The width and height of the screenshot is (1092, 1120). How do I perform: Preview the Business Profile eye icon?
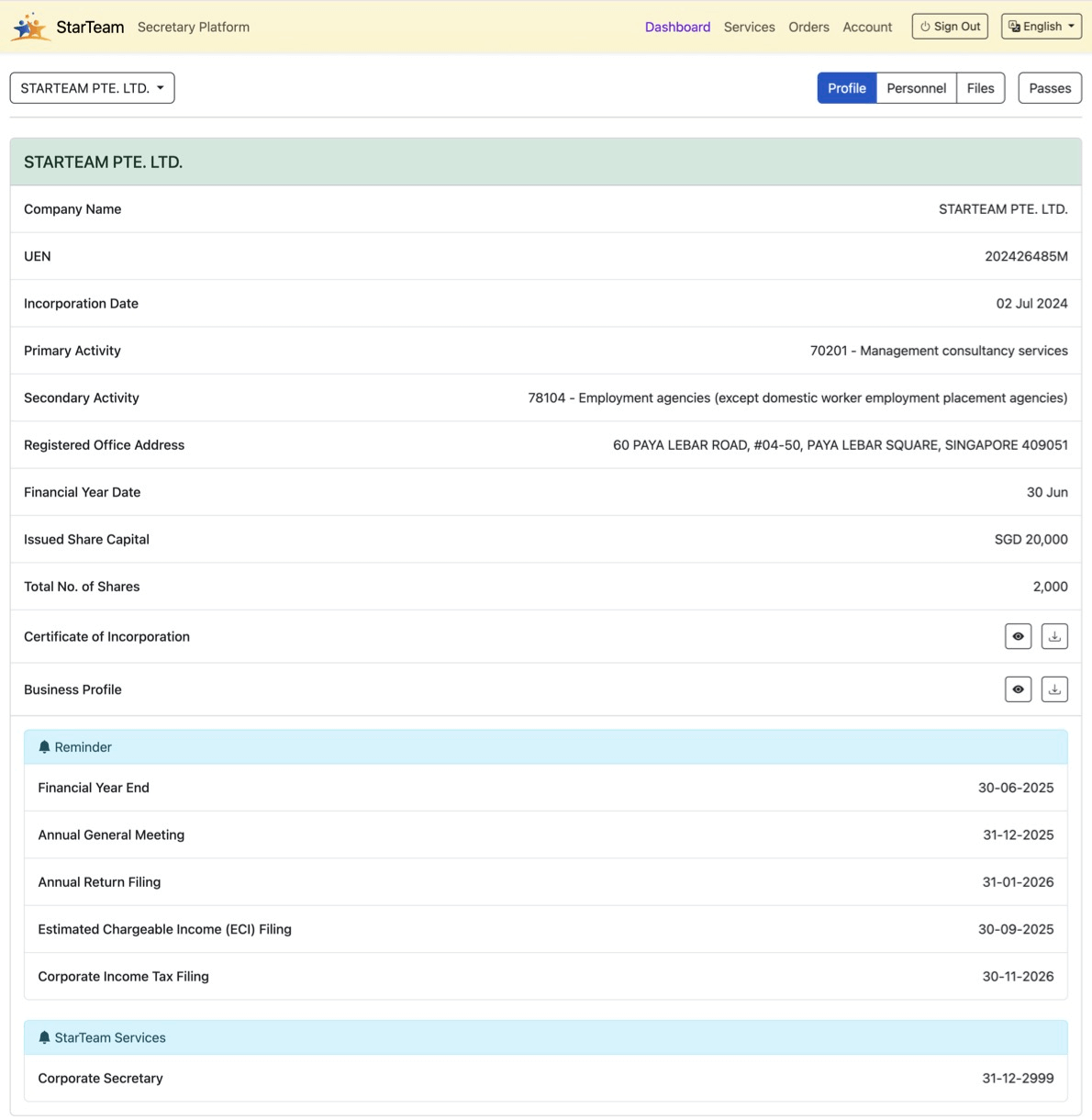[x=1018, y=689]
